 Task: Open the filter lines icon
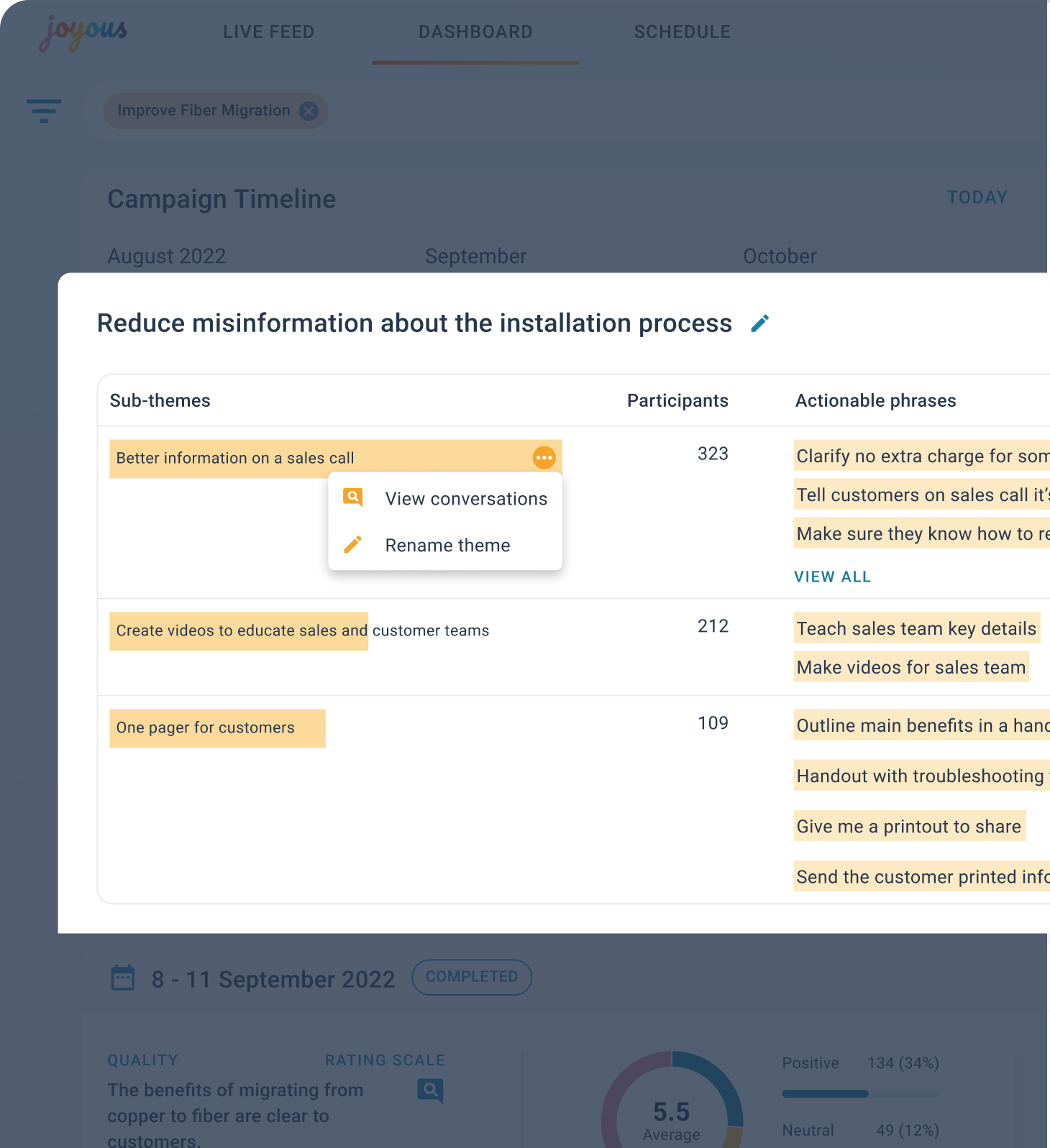(x=44, y=111)
